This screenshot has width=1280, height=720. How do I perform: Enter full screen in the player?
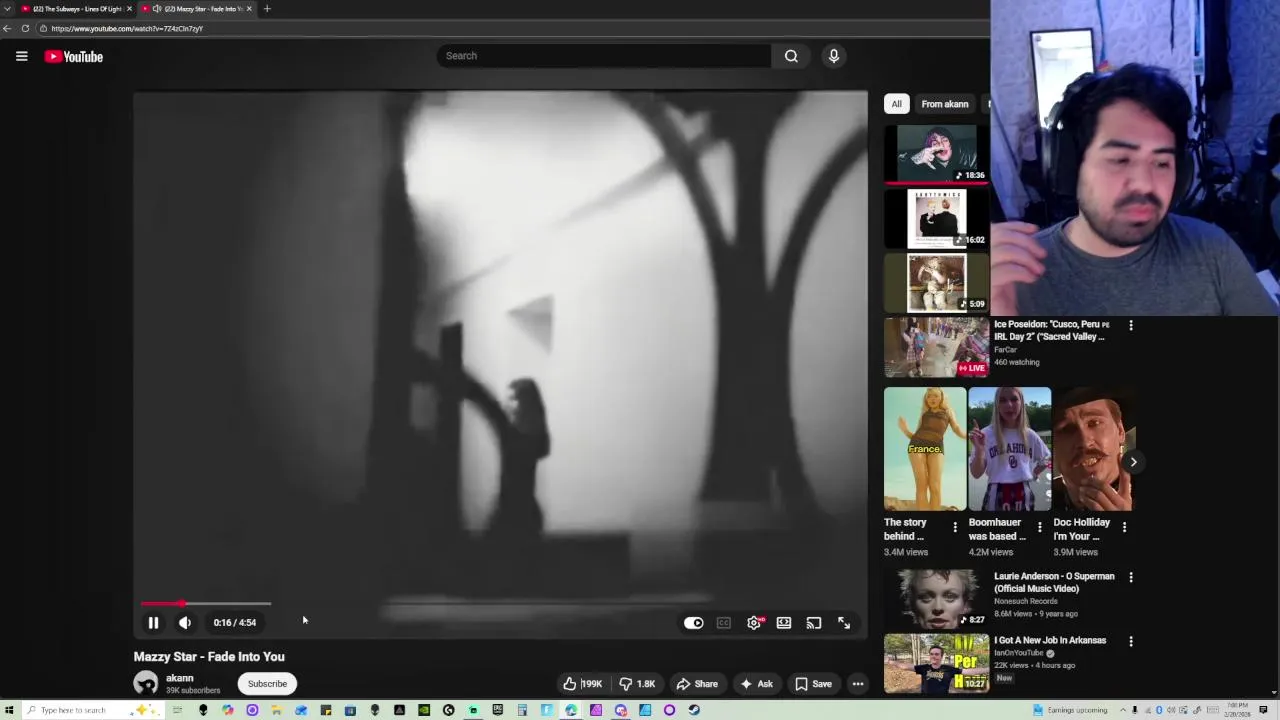point(844,622)
